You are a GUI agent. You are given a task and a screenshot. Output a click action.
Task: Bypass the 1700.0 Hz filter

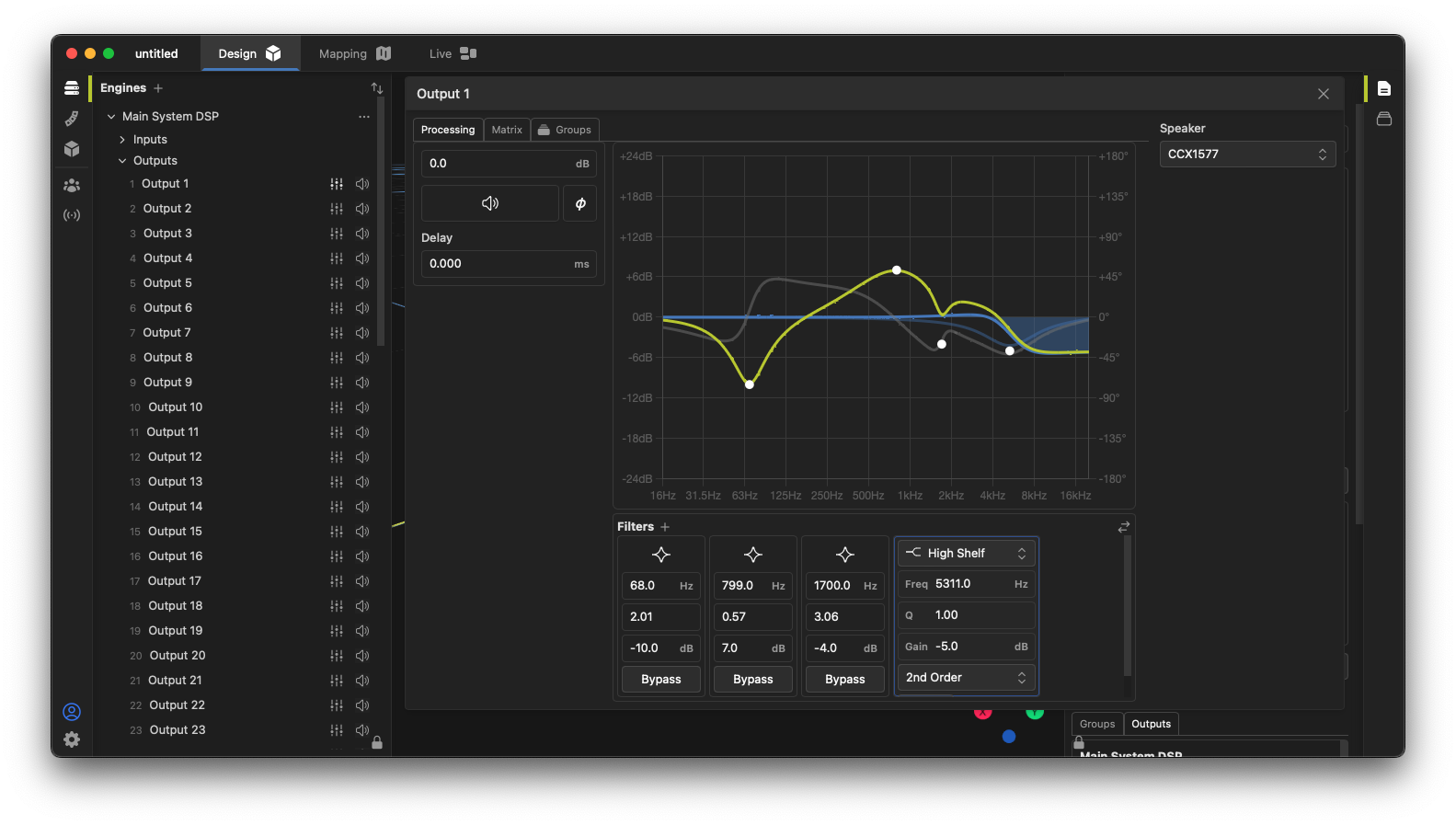coord(844,680)
